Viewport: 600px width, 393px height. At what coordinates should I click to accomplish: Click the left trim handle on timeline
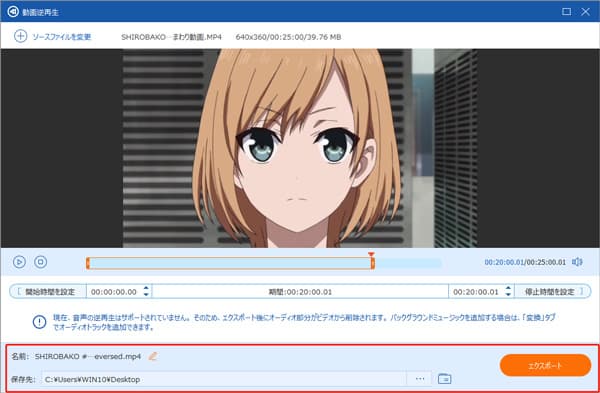tap(88, 263)
